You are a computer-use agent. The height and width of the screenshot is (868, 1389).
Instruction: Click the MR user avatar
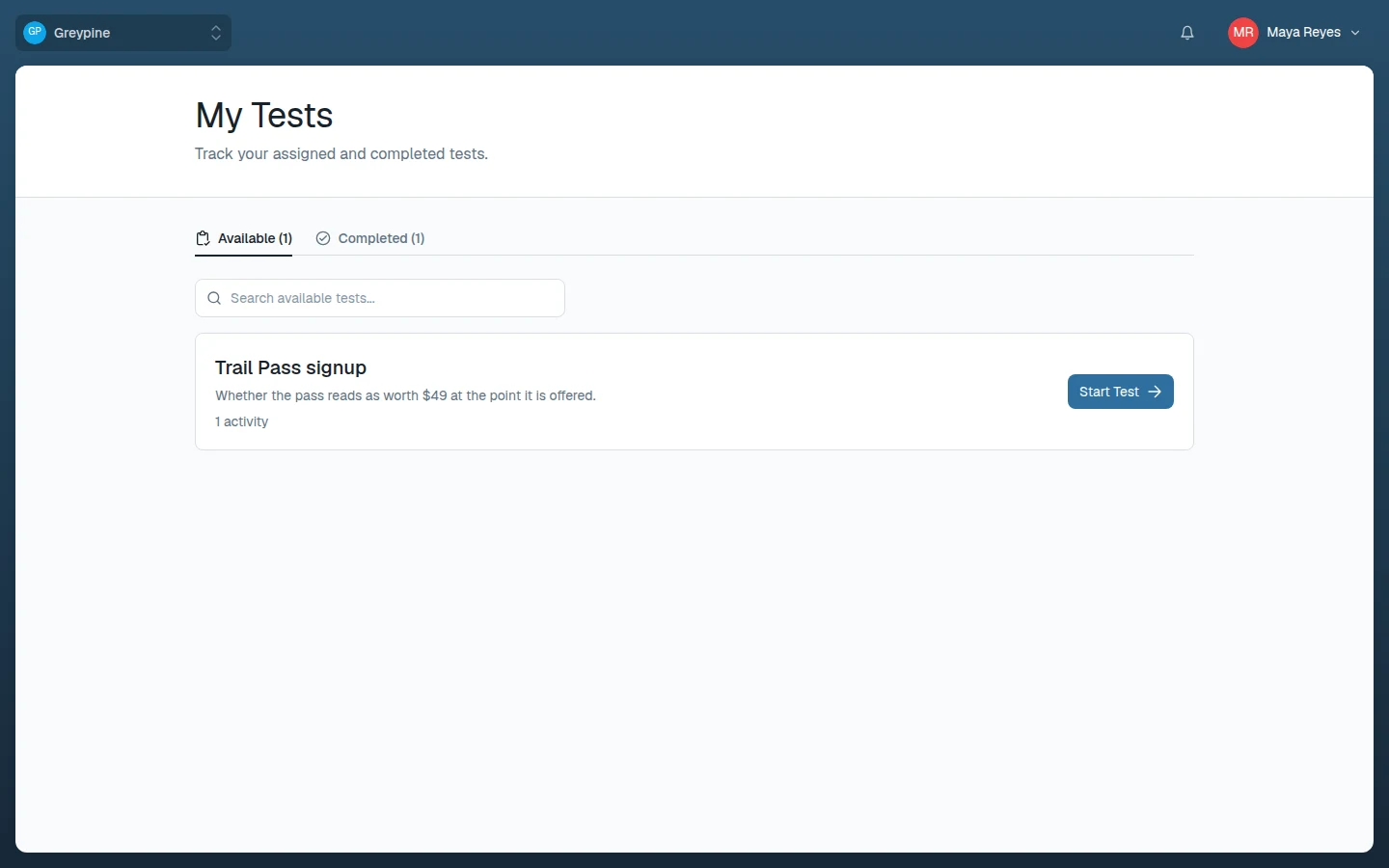(x=1243, y=33)
